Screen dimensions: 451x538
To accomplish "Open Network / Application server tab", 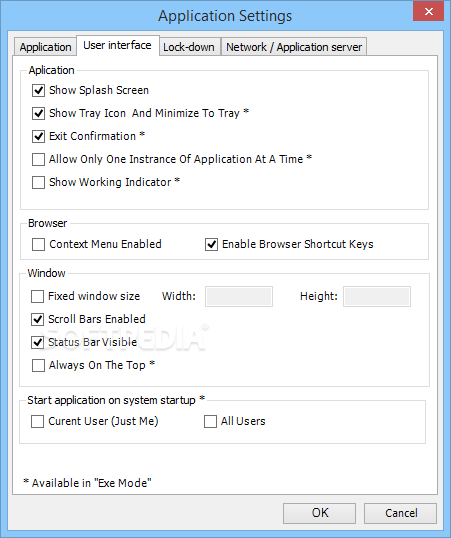I will click(x=294, y=47).
